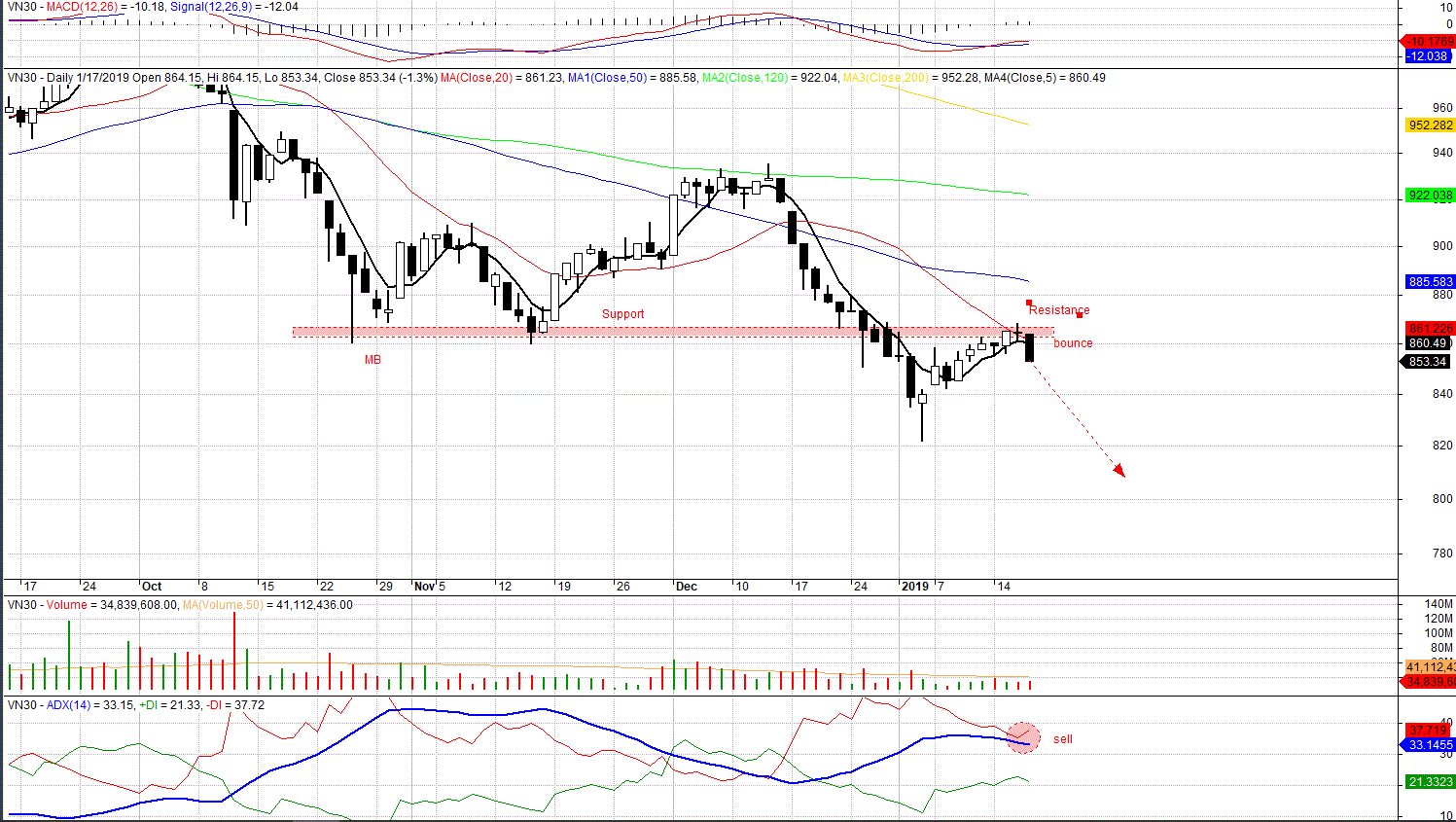Click the red square marker above Resistance
This screenshot has width=1456, height=822.
pyautogui.click(x=1029, y=303)
